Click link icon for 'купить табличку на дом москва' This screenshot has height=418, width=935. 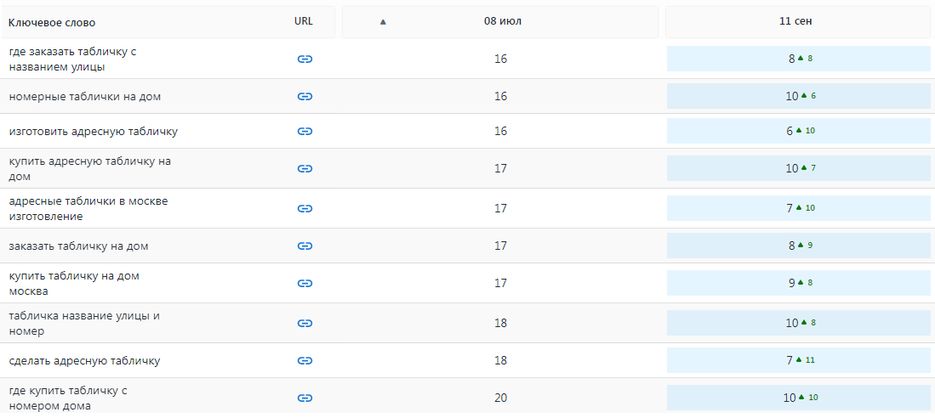[x=305, y=283]
